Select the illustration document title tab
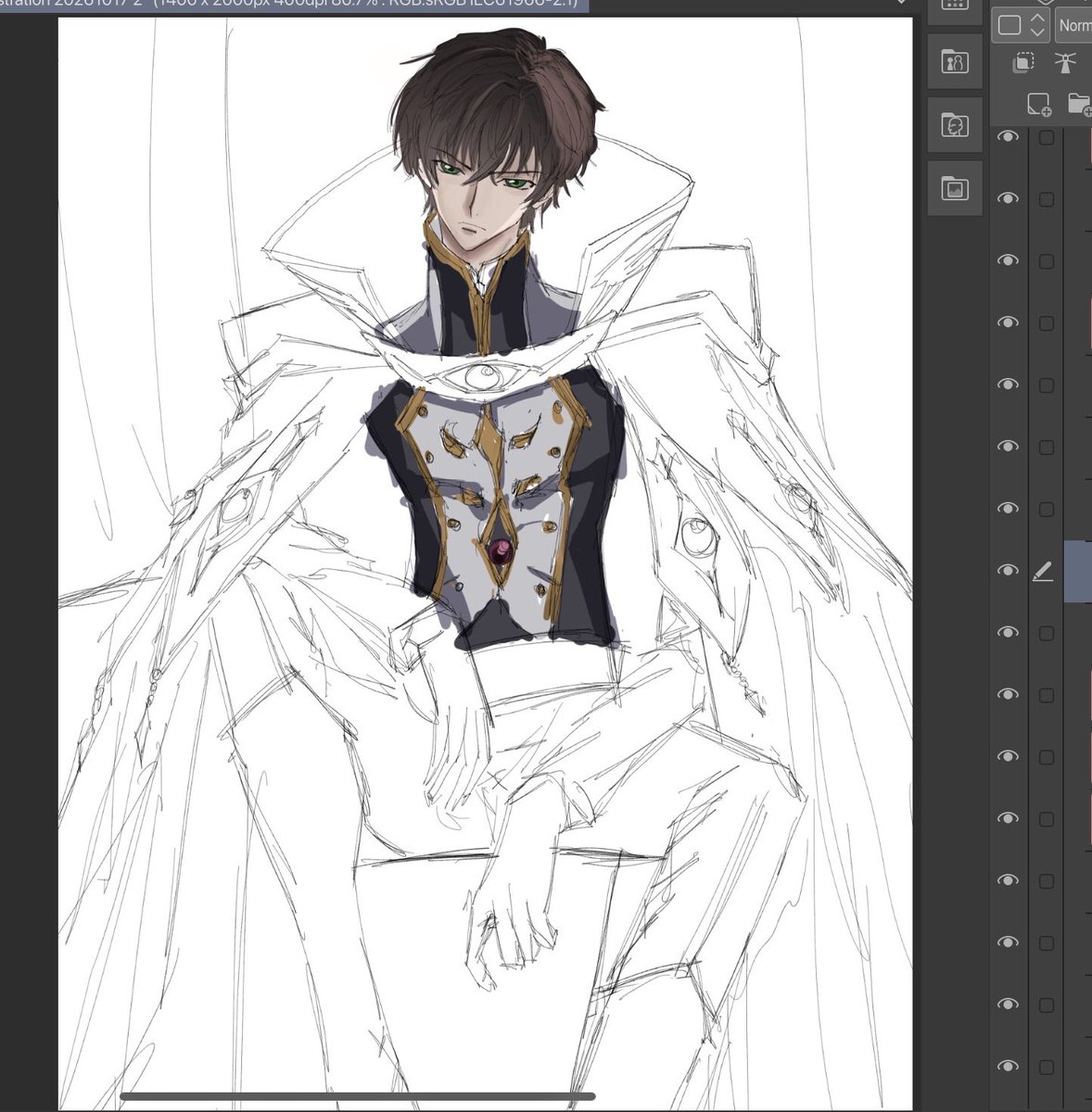This screenshot has width=1092, height=1112. point(293,5)
